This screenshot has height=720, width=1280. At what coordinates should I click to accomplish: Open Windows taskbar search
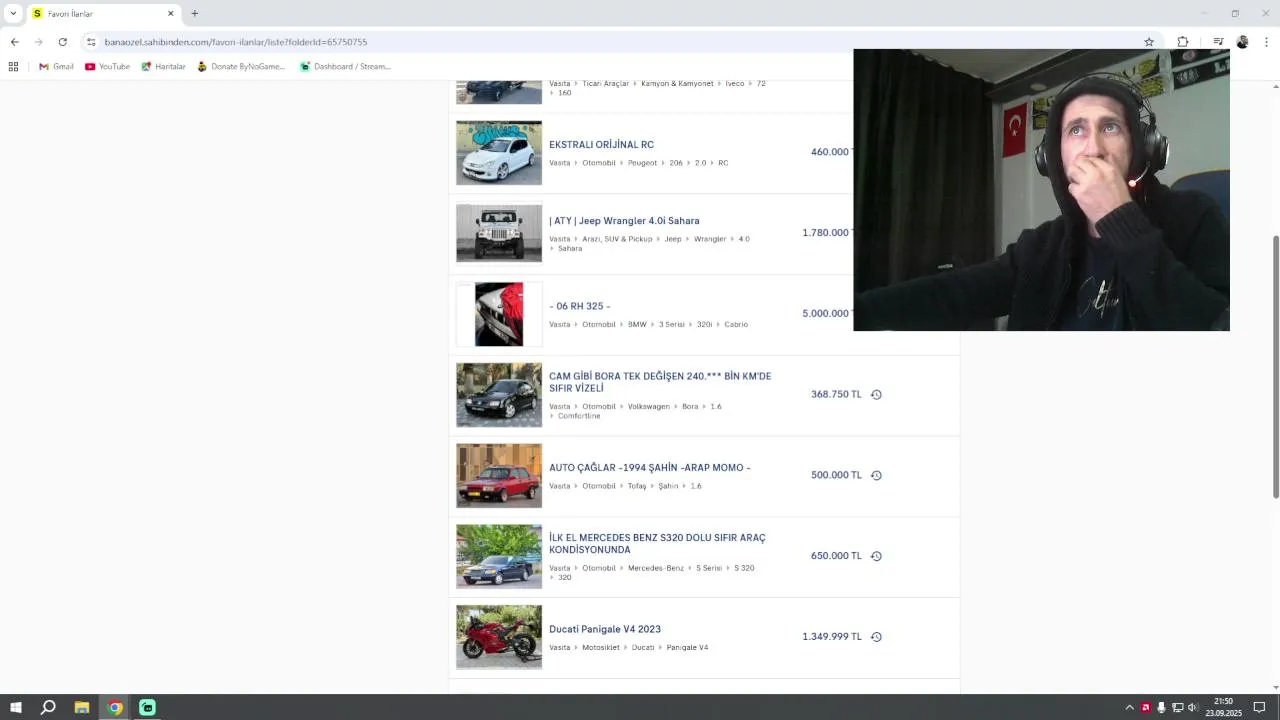[x=48, y=707]
